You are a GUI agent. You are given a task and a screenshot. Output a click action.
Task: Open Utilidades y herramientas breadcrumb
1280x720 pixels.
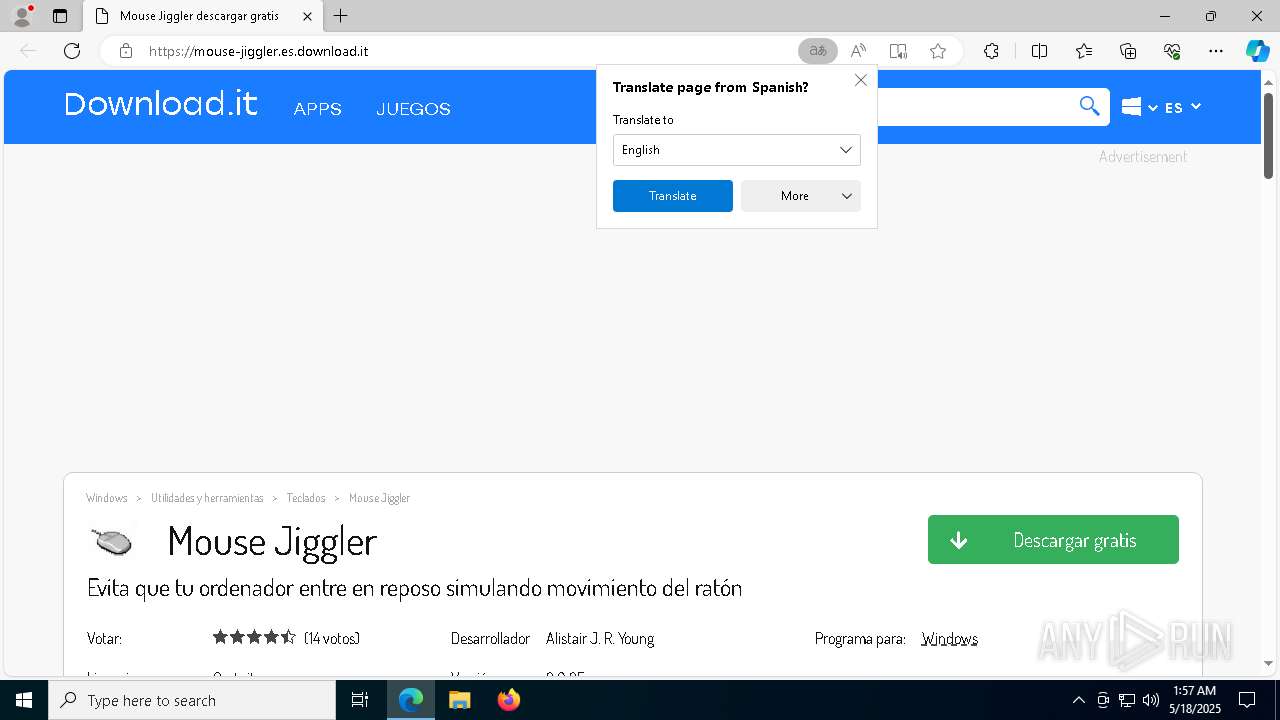click(x=207, y=498)
